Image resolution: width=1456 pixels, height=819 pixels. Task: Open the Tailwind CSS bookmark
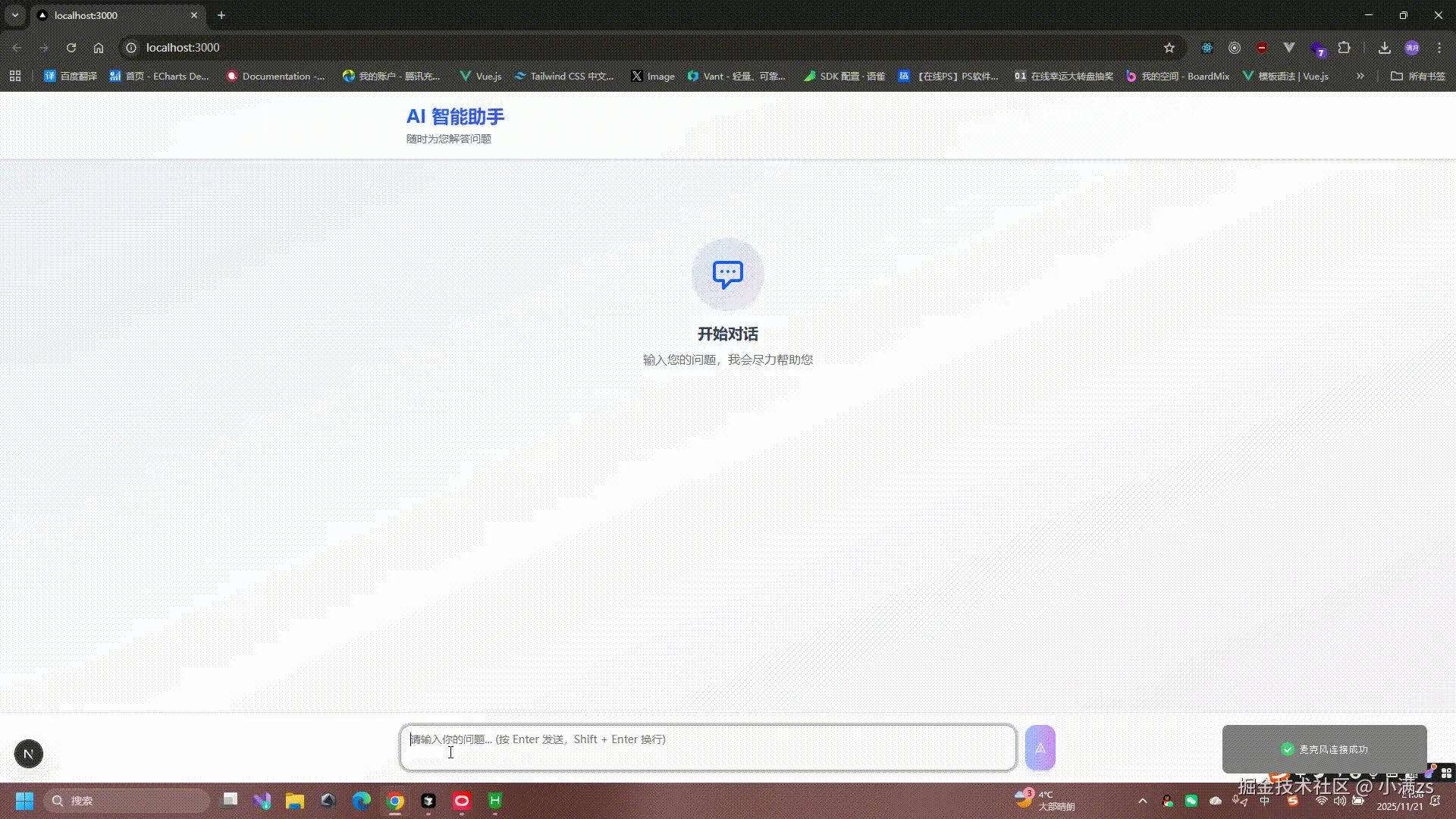564,76
